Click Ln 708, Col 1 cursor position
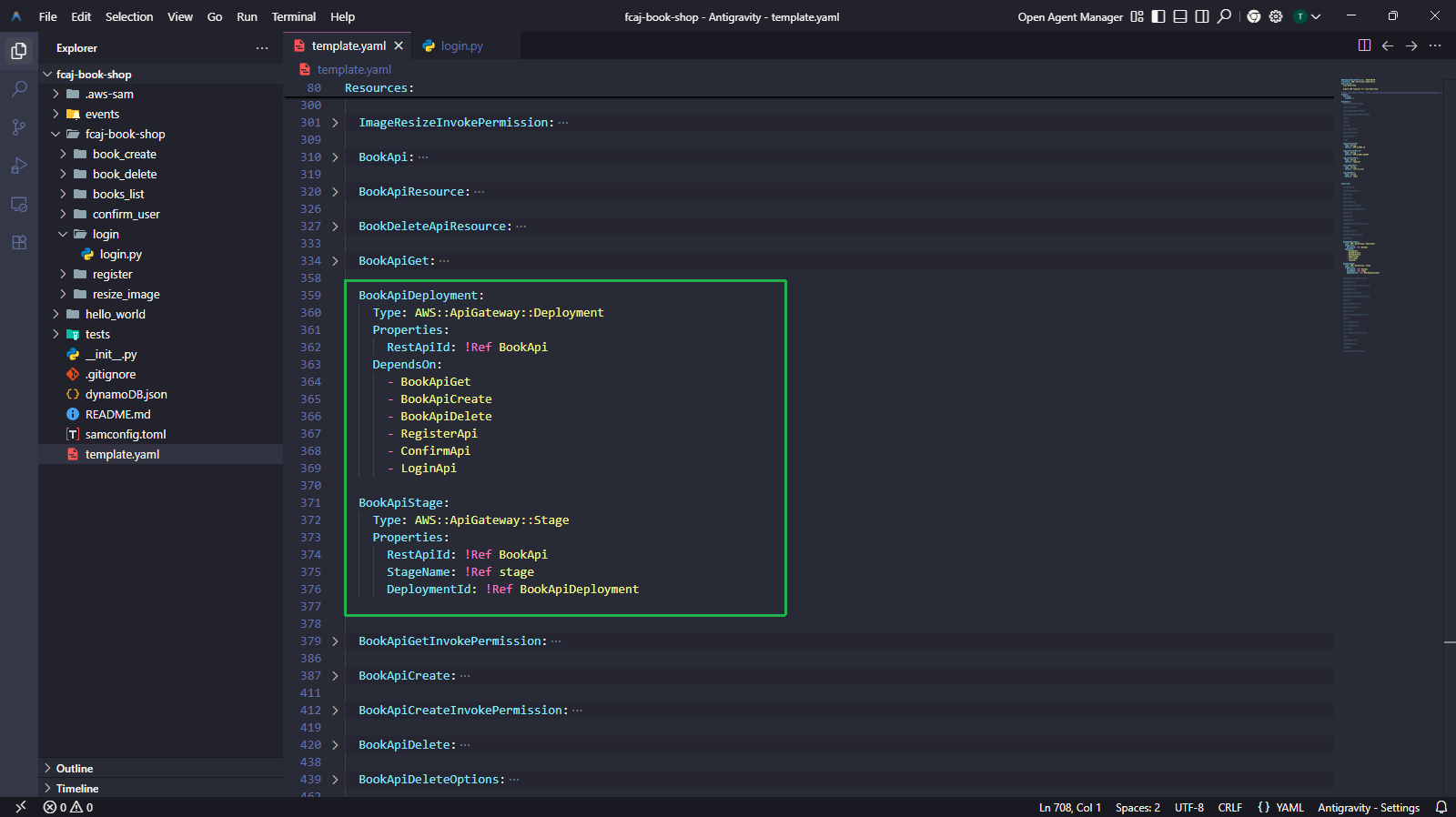This screenshot has height=817, width=1456. [1070, 807]
